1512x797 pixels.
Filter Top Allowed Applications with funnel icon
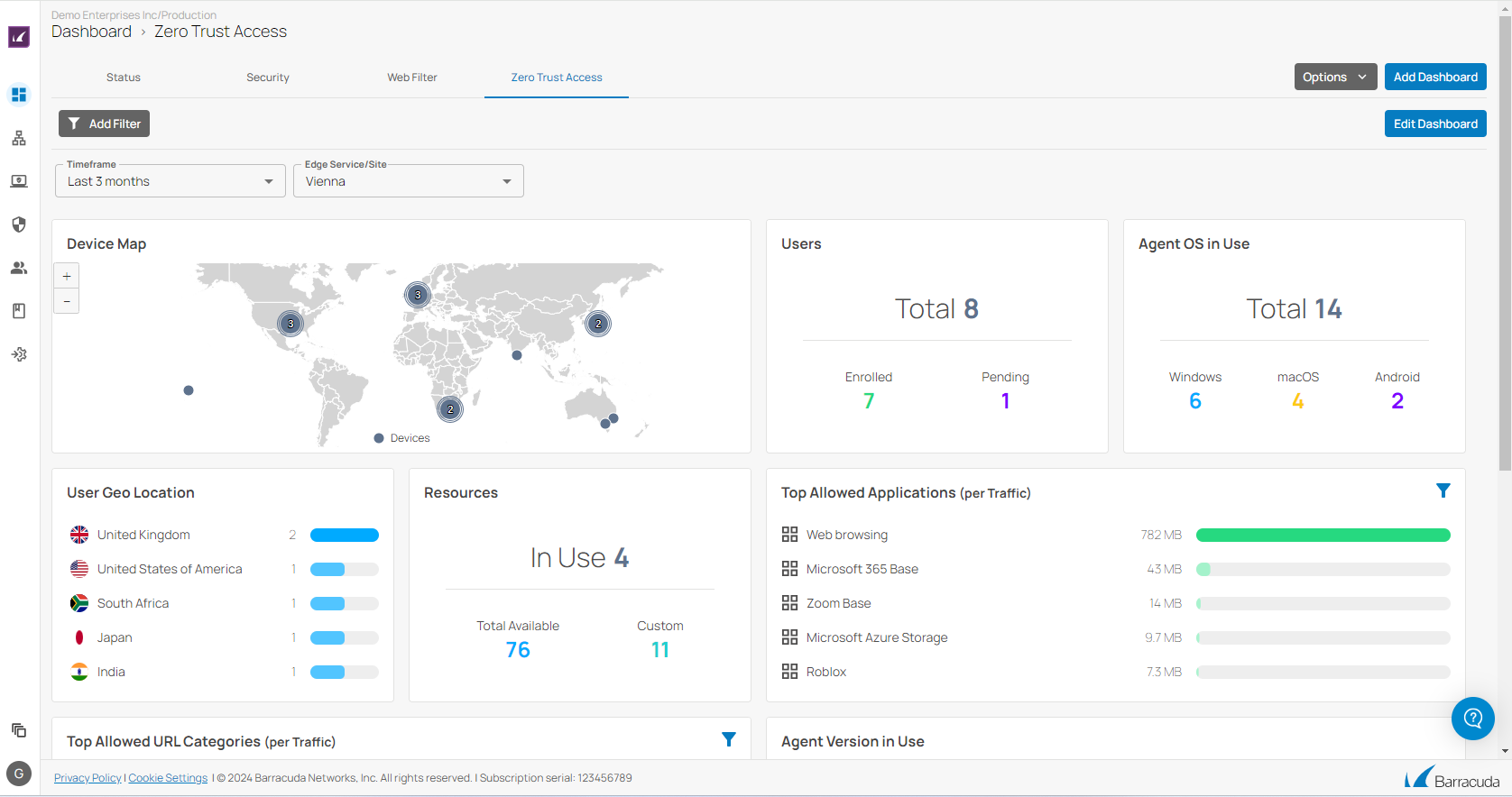tap(1443, 490)
